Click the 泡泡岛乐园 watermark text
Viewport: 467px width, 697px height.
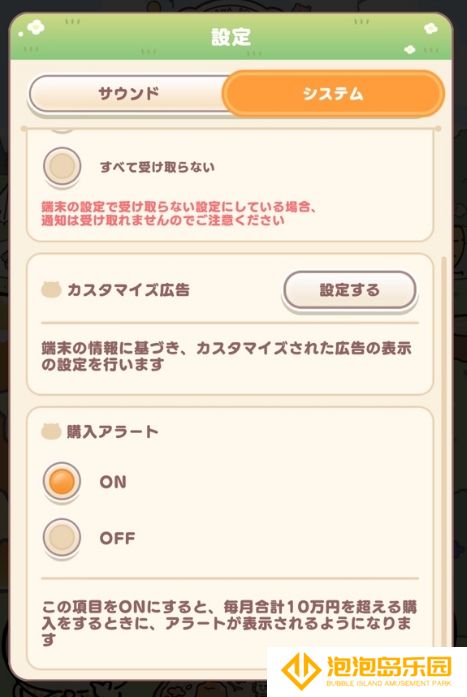tap(389, 667)
